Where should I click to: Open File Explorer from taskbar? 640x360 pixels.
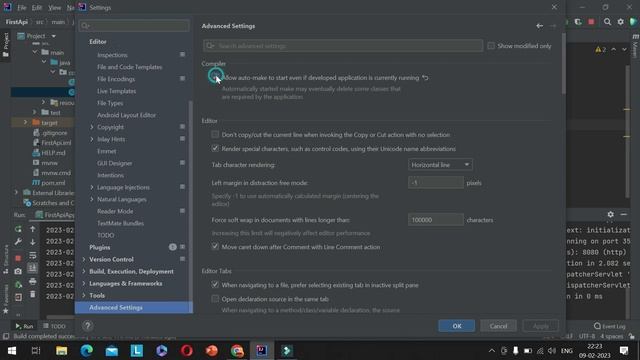(62, 351)
